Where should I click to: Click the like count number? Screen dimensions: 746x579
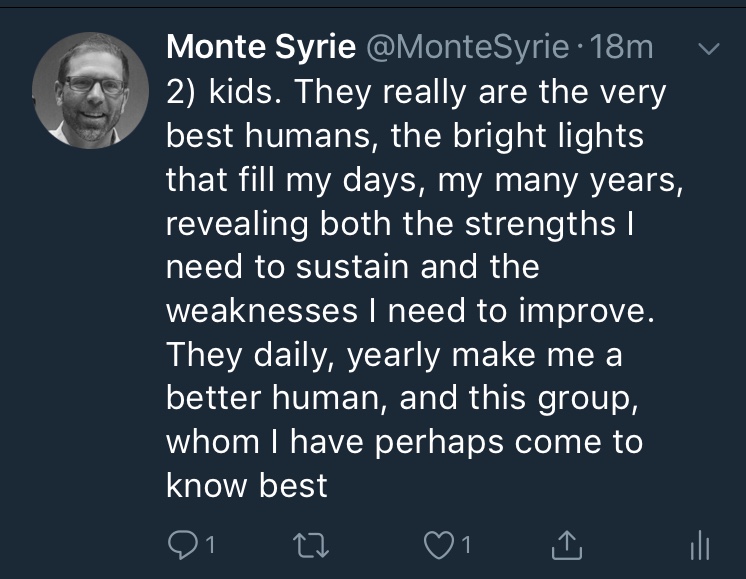(466, 545)
